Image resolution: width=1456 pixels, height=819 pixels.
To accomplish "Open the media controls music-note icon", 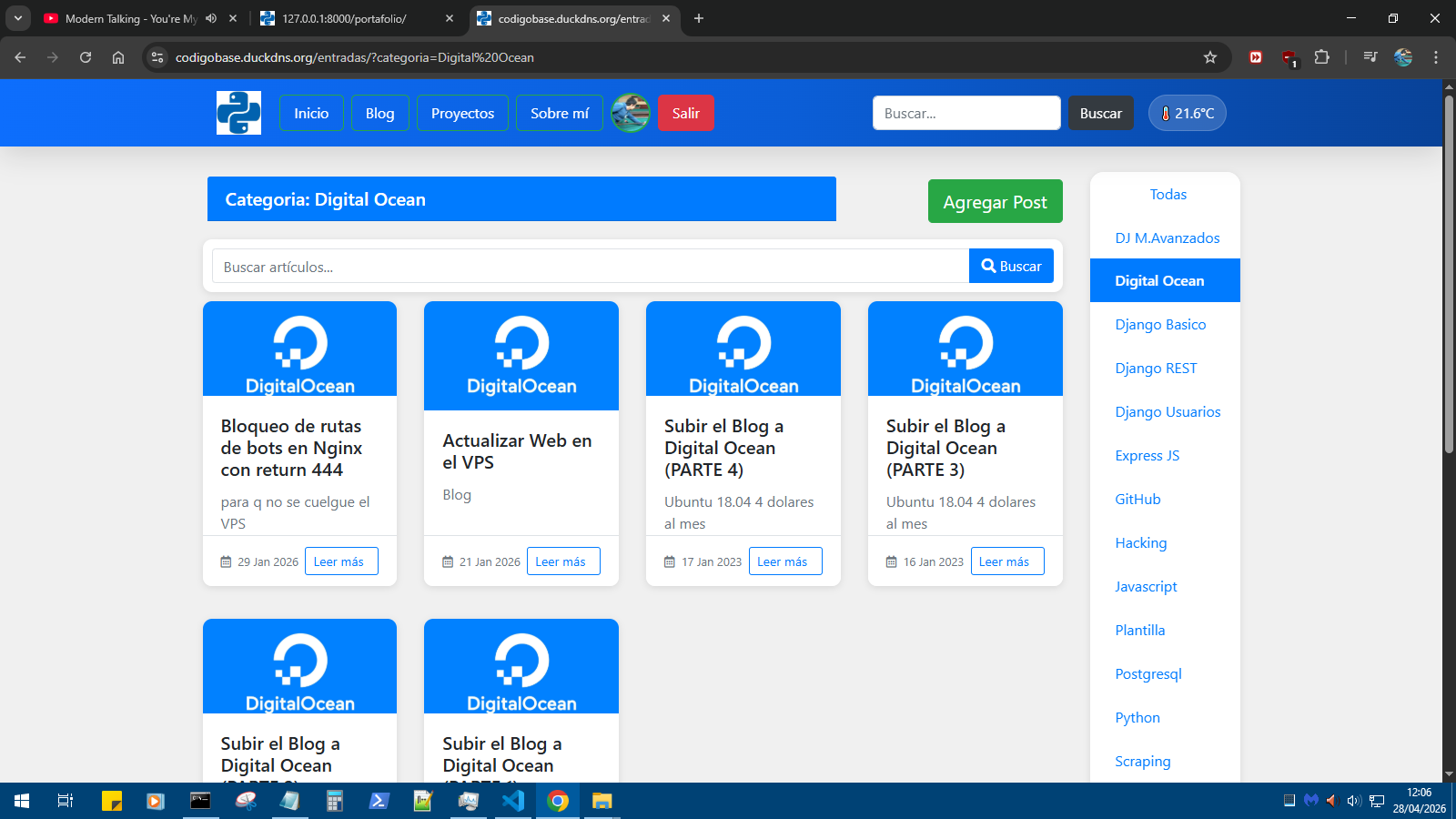I will pyautogui.click(x=1370, y=57).
